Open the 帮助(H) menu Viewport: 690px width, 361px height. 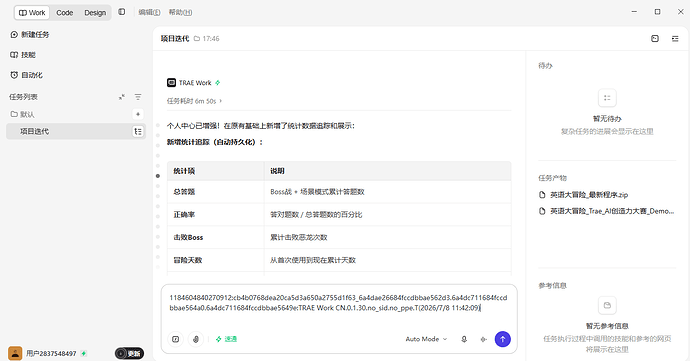click(180, 12)
